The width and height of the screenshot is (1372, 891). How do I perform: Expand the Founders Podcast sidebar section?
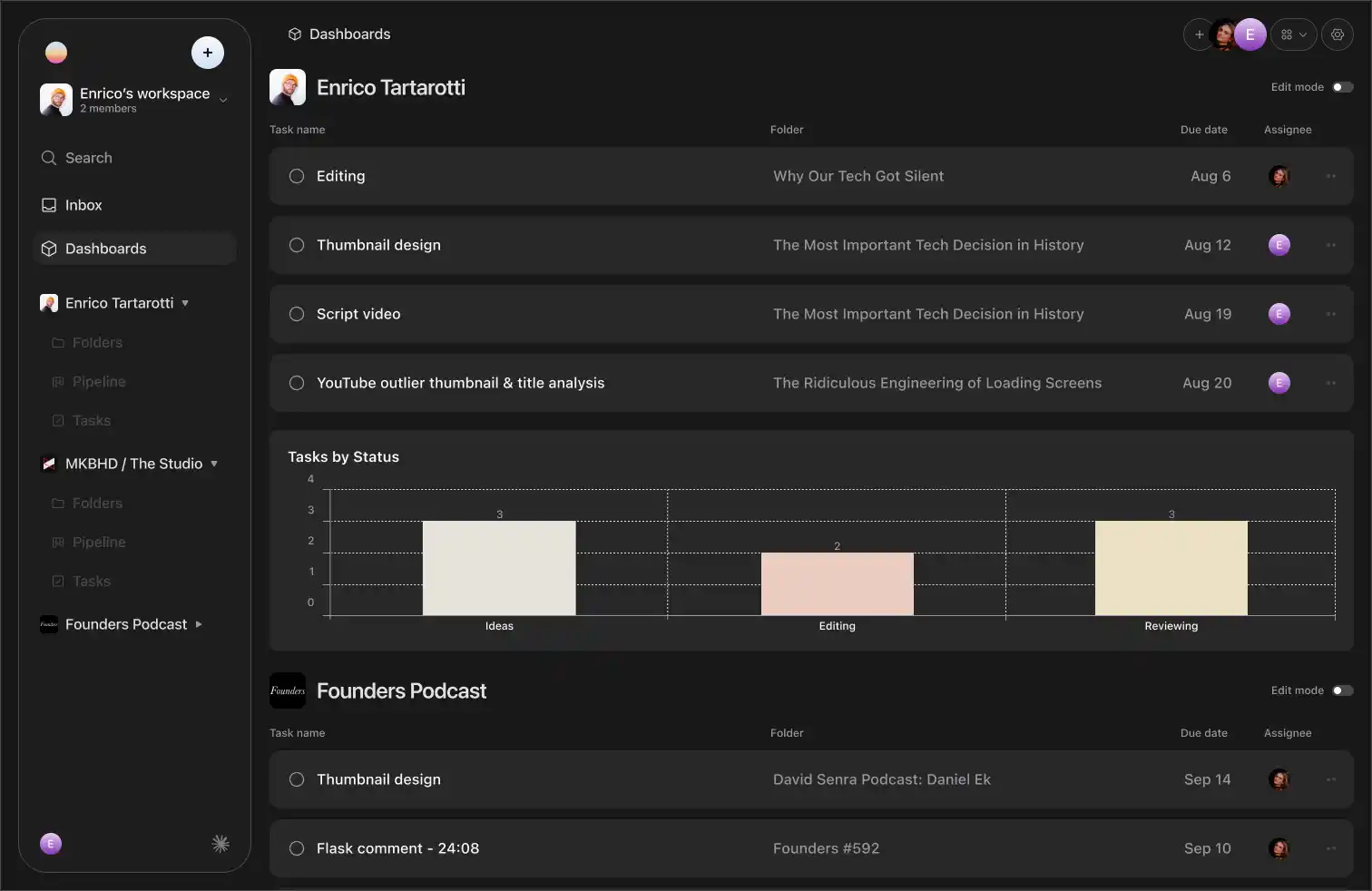(199, 624)
